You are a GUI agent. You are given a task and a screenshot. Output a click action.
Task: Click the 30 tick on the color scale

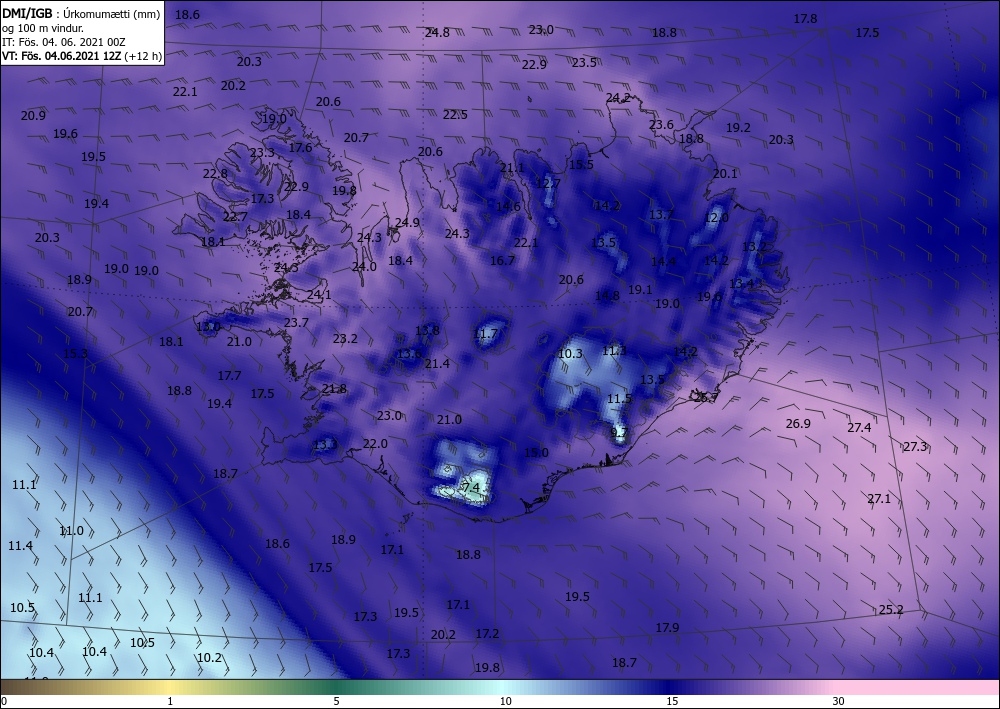[839, 701]
